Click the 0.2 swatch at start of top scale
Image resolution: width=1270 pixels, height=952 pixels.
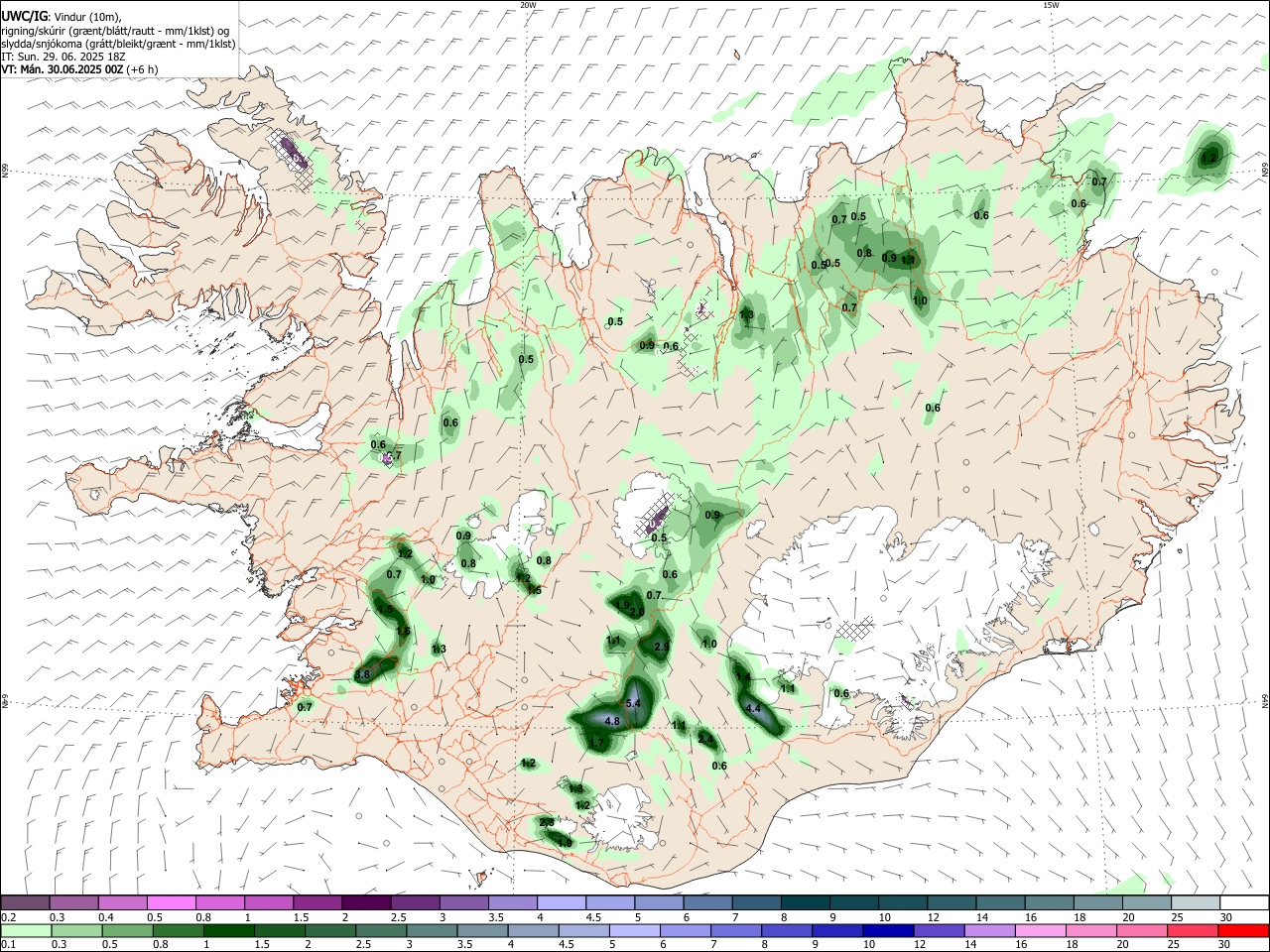tap(25, 902)
